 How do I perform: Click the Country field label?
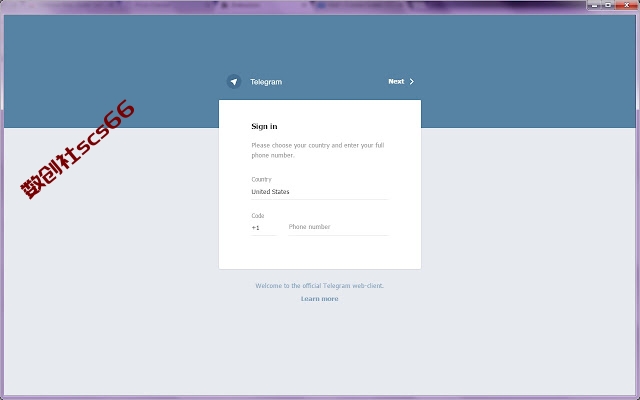tap(261, 179)
